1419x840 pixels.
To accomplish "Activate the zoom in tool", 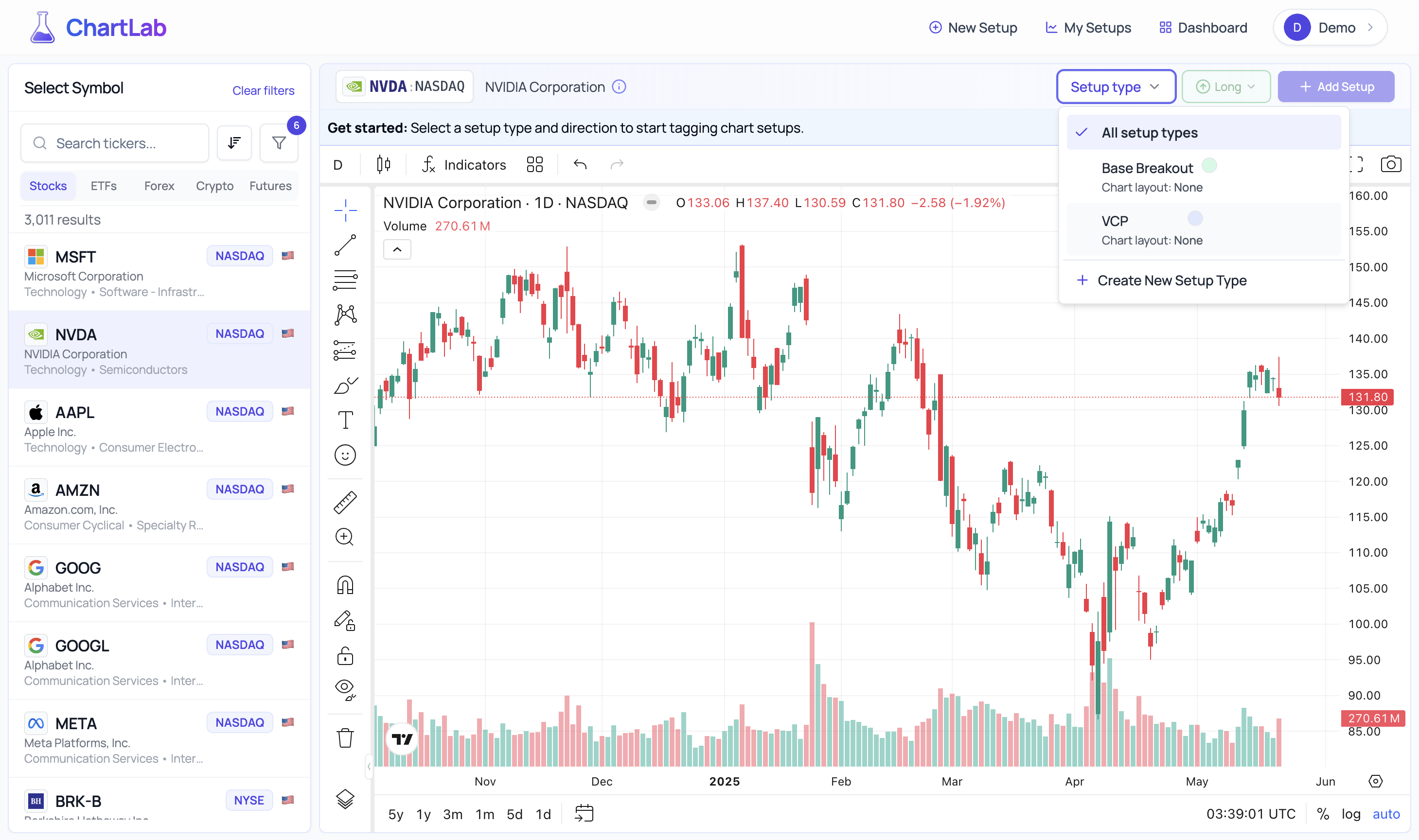I will tap(345, 537).
